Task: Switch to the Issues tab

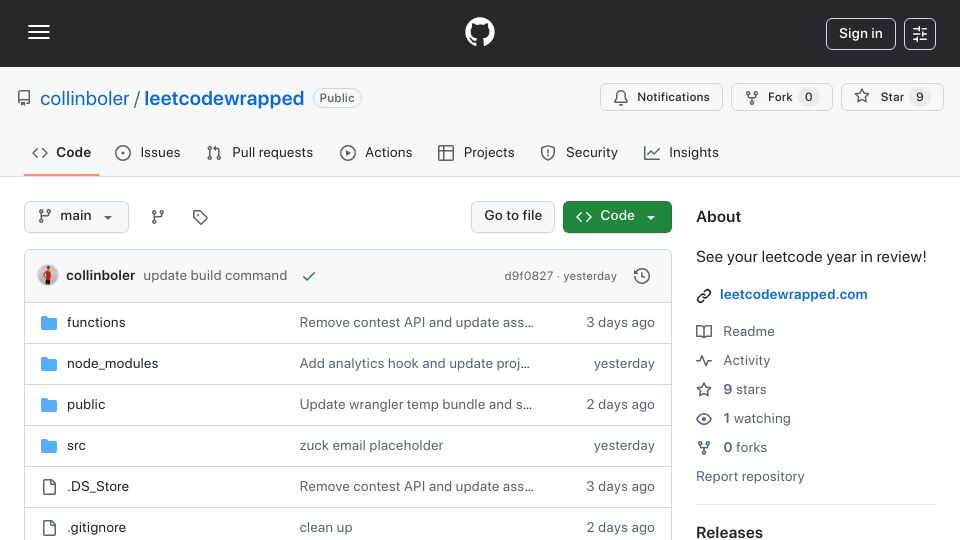Action: (148, 152)
